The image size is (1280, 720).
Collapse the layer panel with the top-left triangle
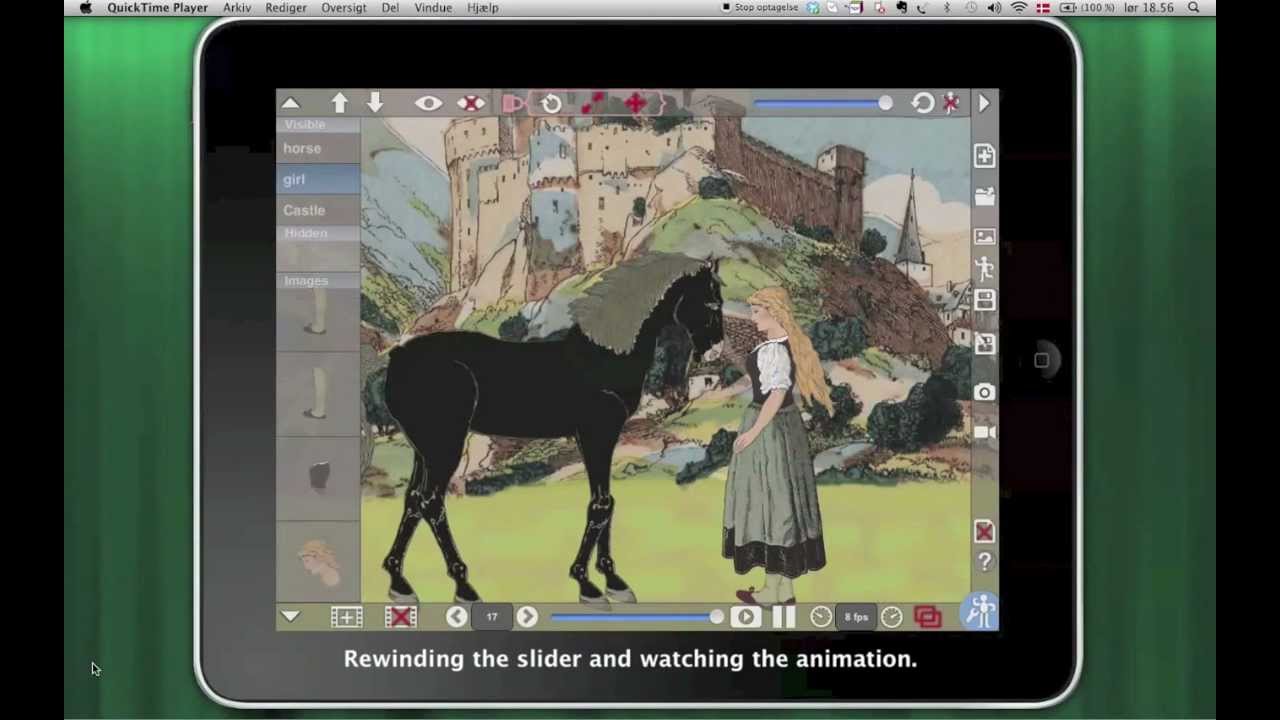point(290,103)
